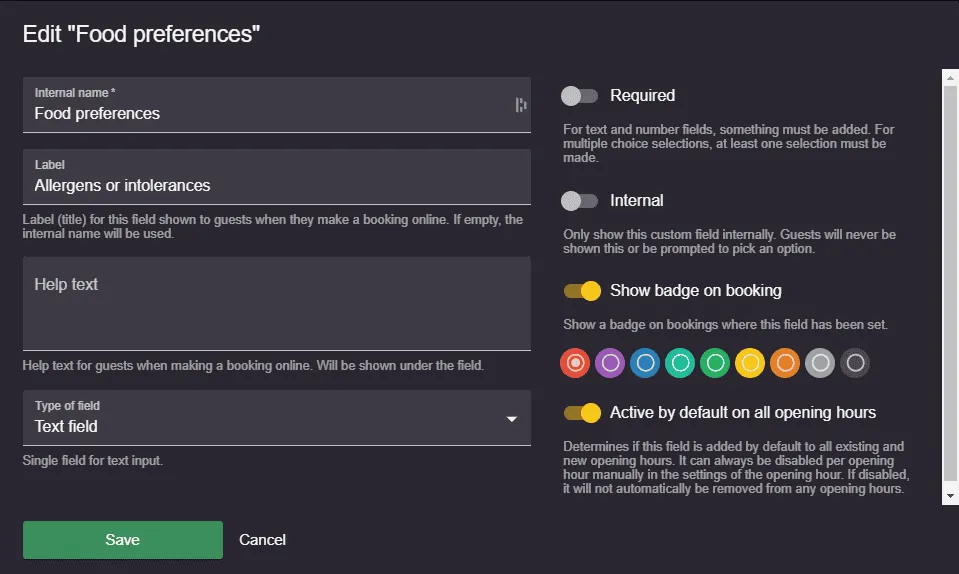The width and height of the screenshot is (959, 574).
Task: Select the light gray badge color
Action: (820, 363)
